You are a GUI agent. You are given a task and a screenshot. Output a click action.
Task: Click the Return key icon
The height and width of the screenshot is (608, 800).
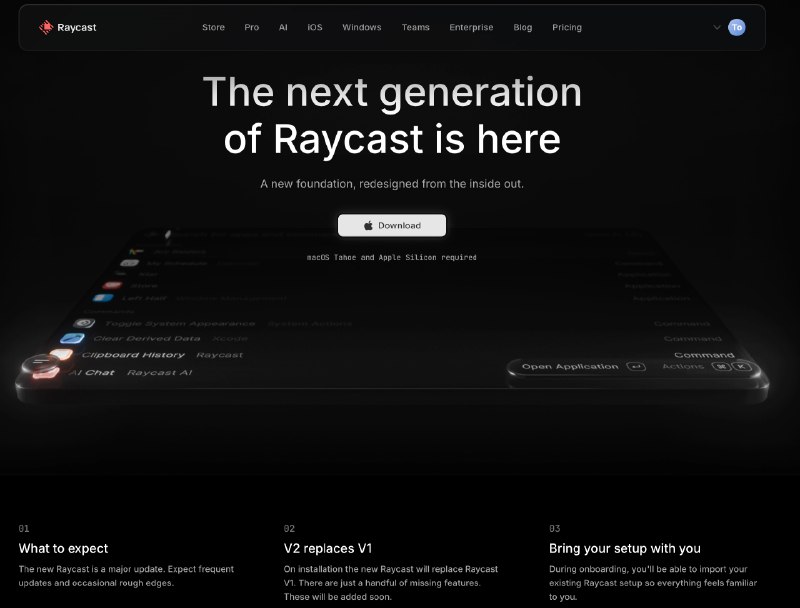point(636,366)
